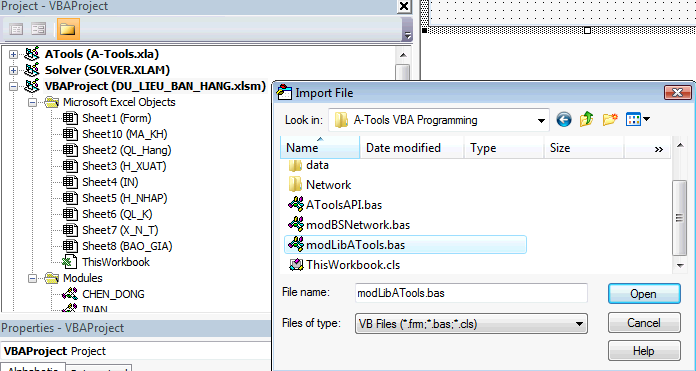Select the CHEN_DONG module
This screenshot has width=696, height=371.
(113, 294)
